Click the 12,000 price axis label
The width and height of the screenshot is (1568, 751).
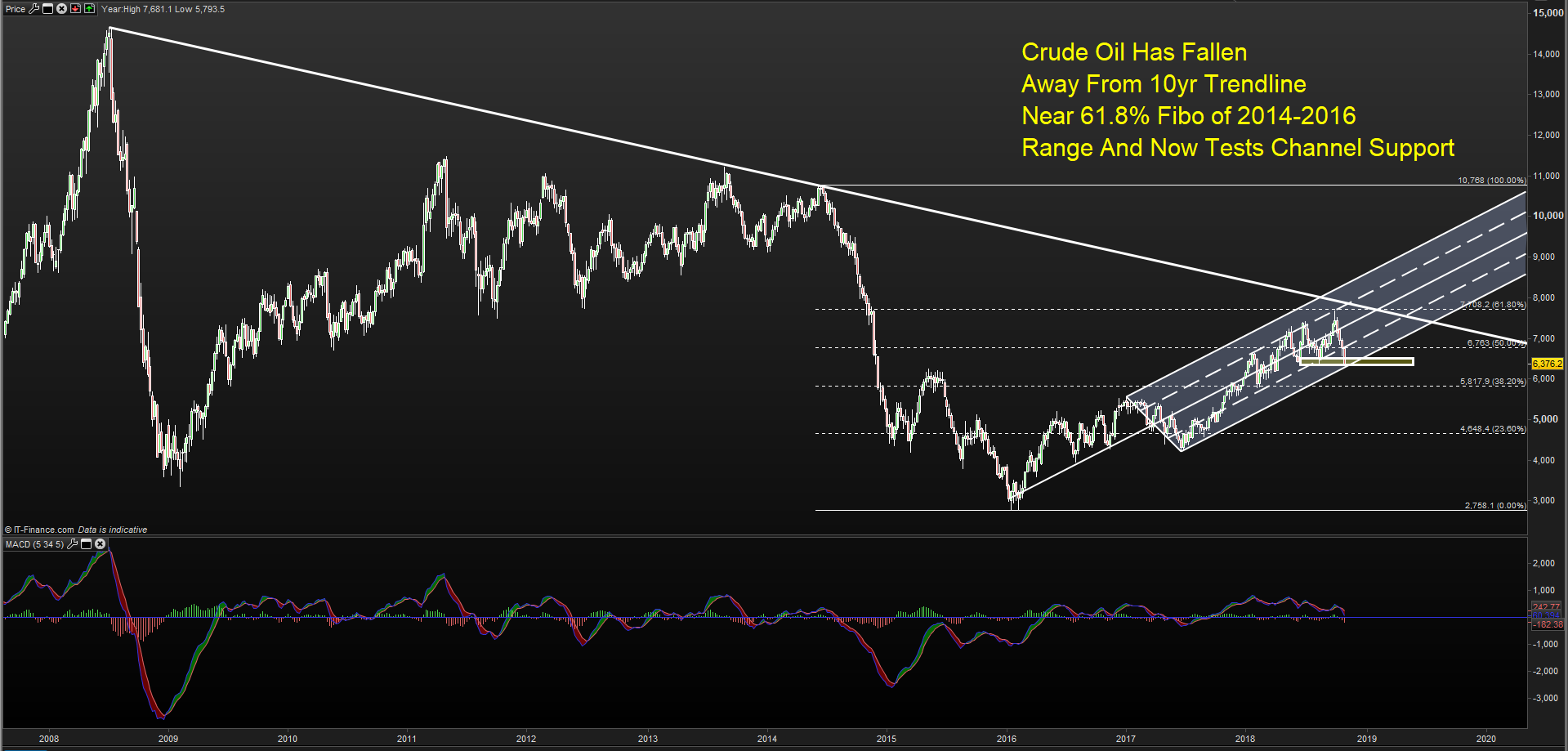point(1547,135)
